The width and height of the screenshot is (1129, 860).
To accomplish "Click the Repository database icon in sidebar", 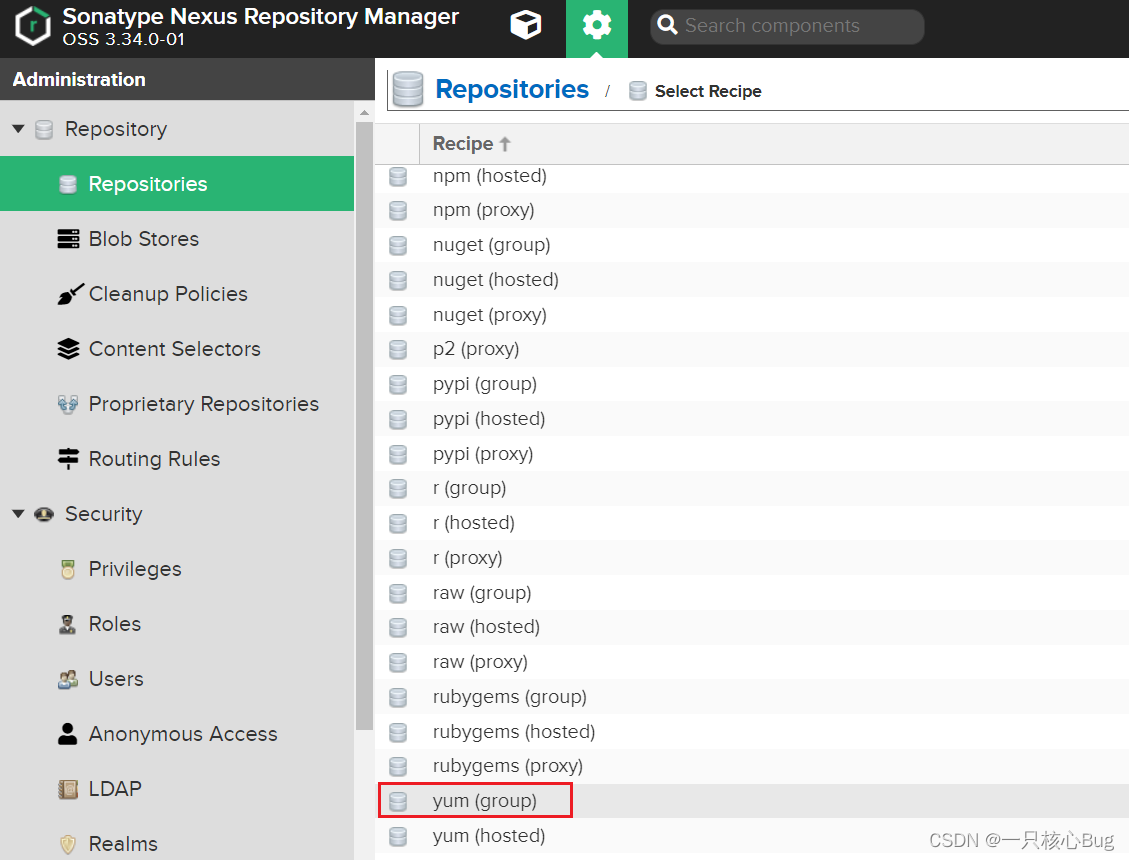I will click(x=45, y=129).
